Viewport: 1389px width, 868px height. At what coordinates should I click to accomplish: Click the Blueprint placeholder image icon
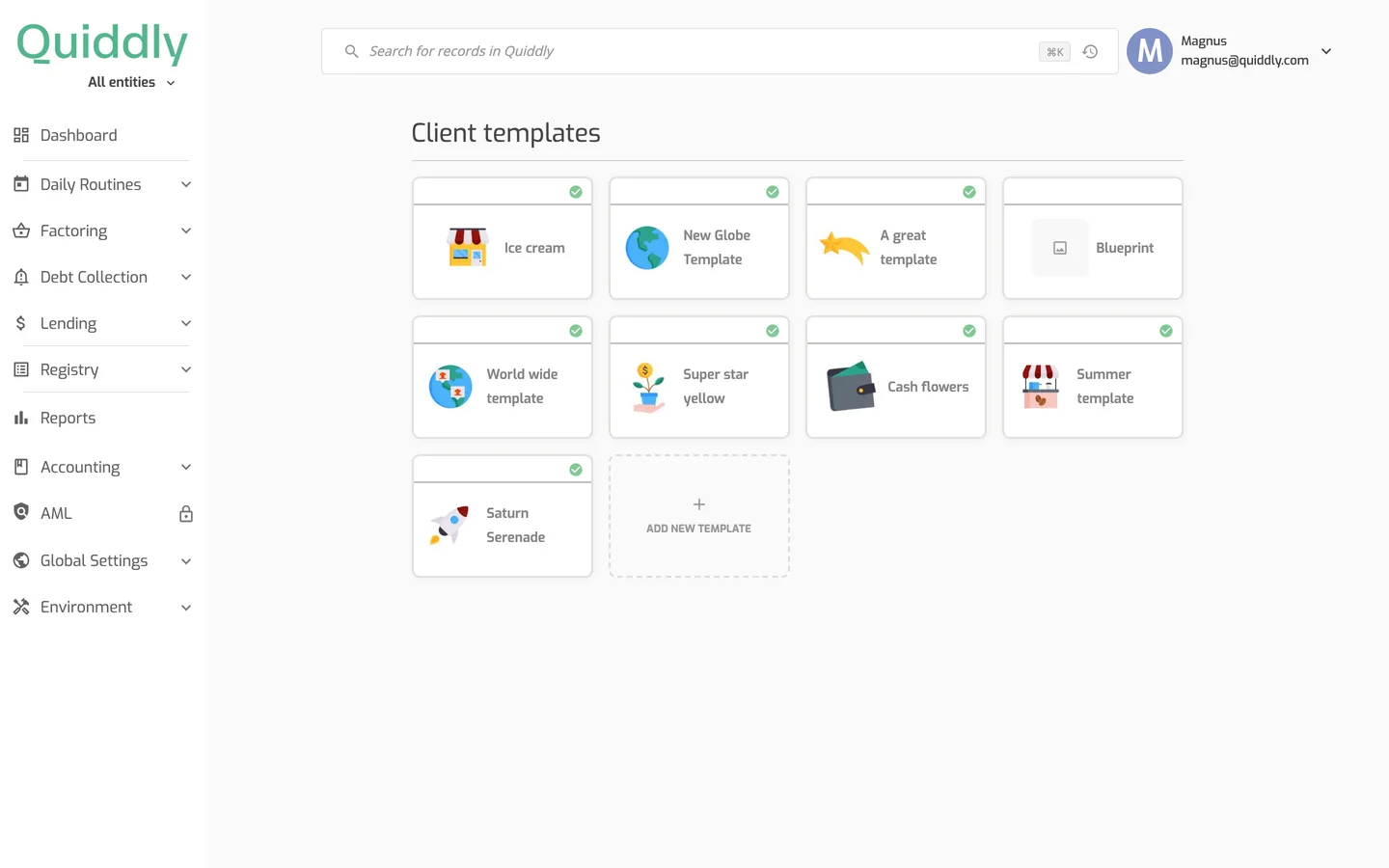(1060, 248)
